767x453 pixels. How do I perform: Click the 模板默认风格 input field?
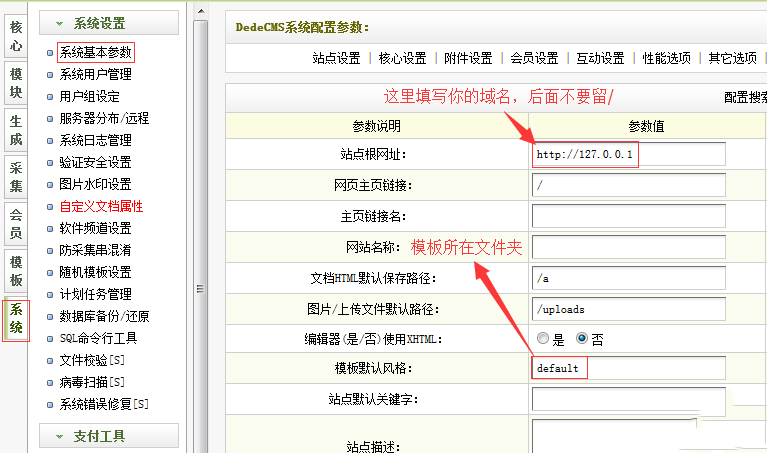tap(628, 368)
